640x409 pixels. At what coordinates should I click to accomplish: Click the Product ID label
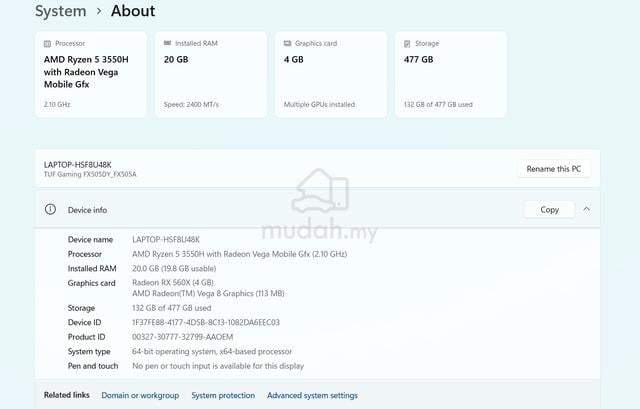click(x=86, y=337)
